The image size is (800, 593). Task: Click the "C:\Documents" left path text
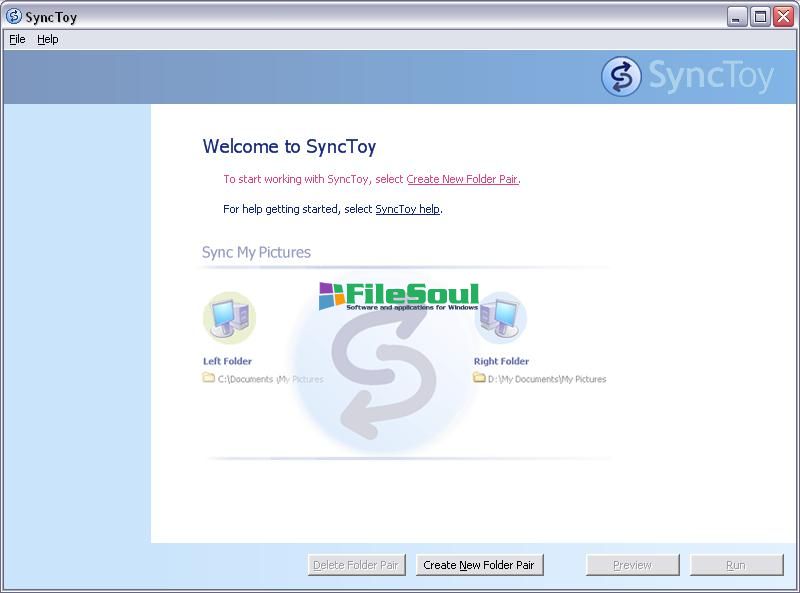(x=271, y=379)
